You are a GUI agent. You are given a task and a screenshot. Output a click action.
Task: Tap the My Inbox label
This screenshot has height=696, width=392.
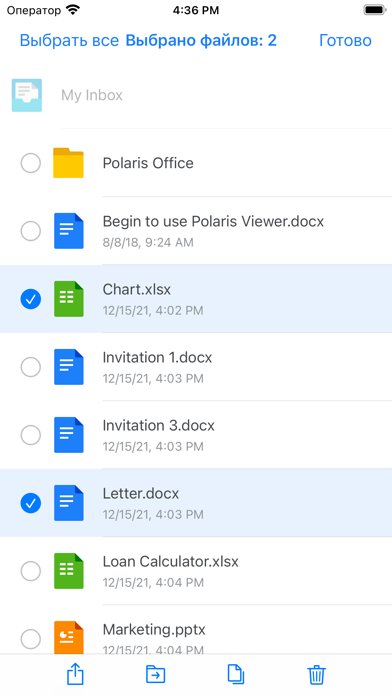click(x=92, y=95)
